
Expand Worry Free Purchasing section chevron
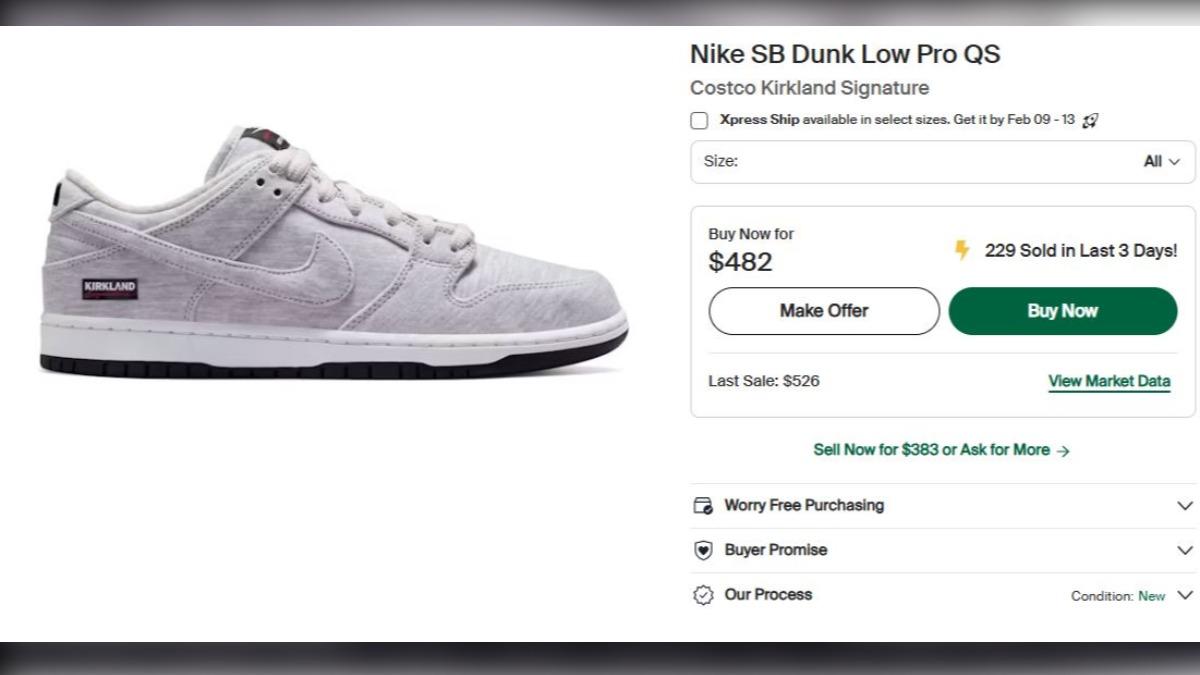pos(1185,506)
